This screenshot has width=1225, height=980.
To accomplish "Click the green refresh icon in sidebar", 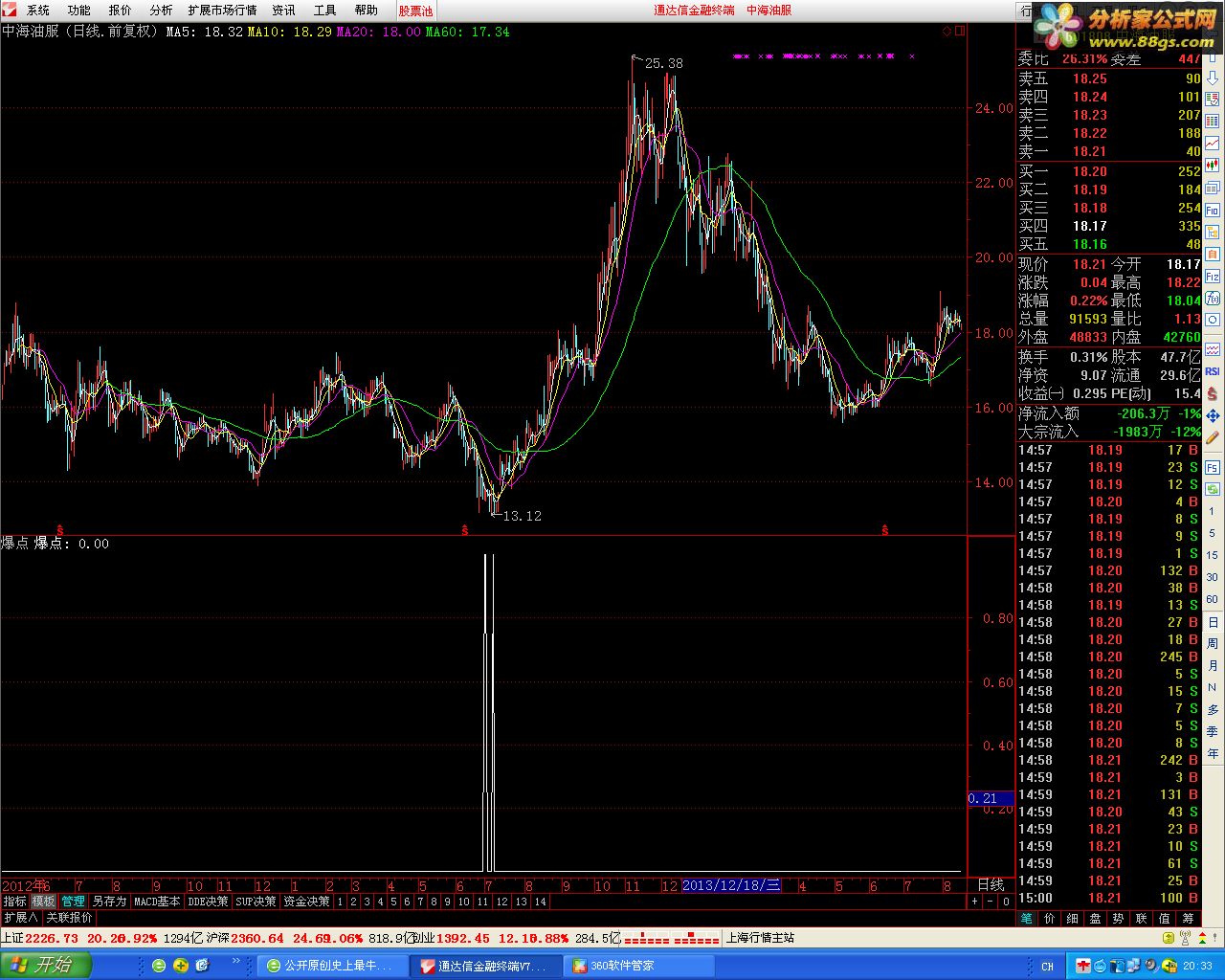I will pos(1213,489).
